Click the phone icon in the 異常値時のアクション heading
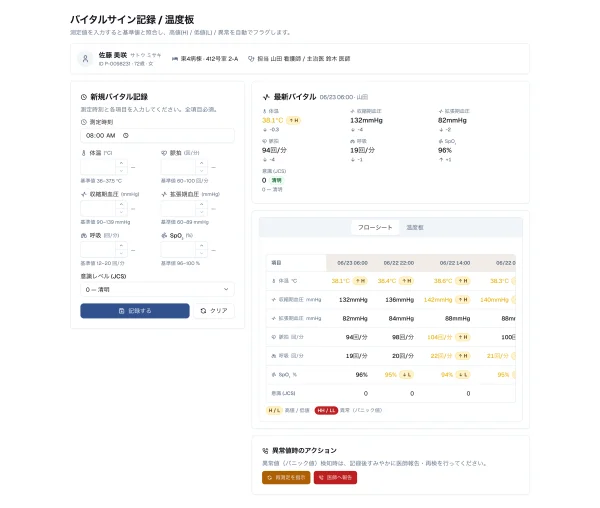600x508 pixels. point(265,451)
